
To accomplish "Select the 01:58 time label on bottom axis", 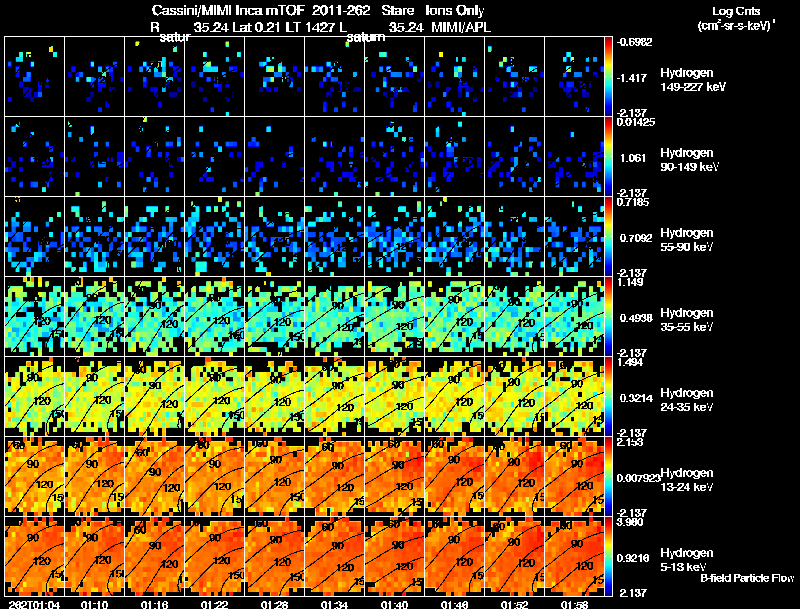I will [575, 603].
